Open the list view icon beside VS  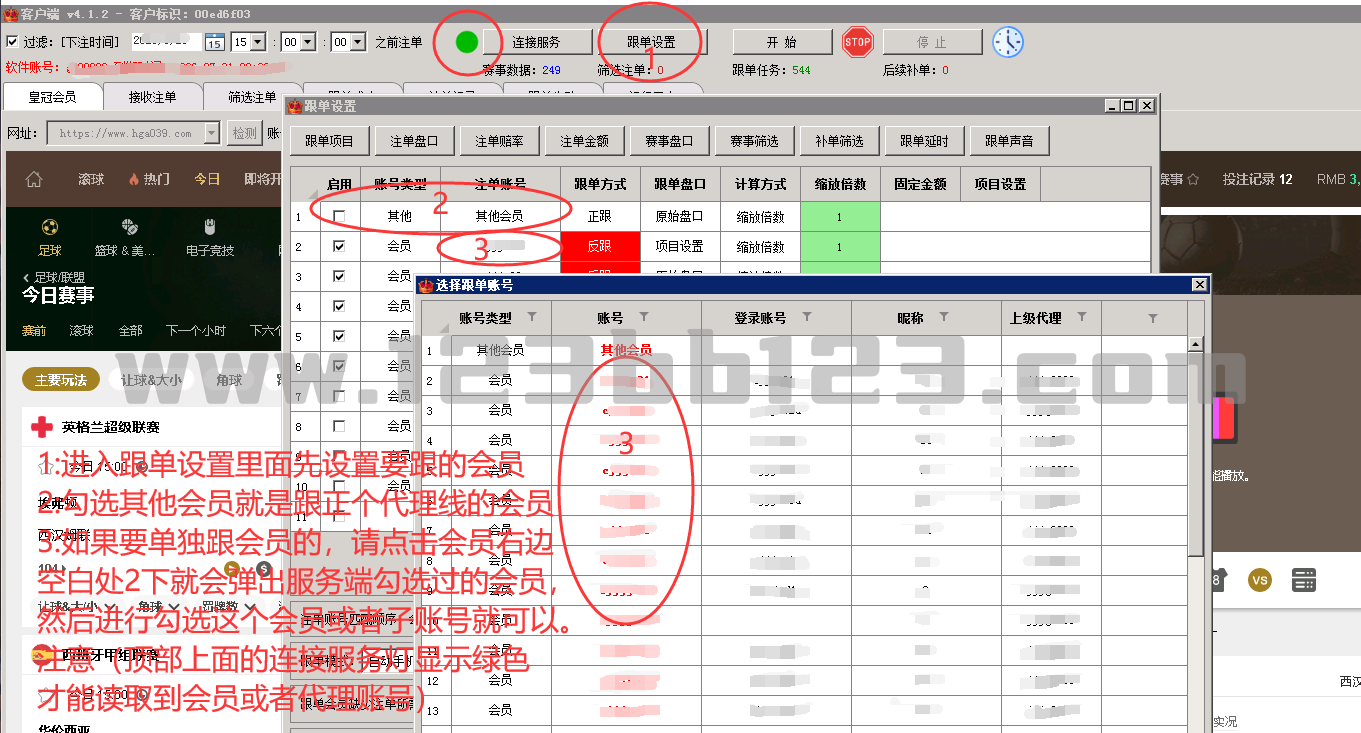pos(1303,580)
